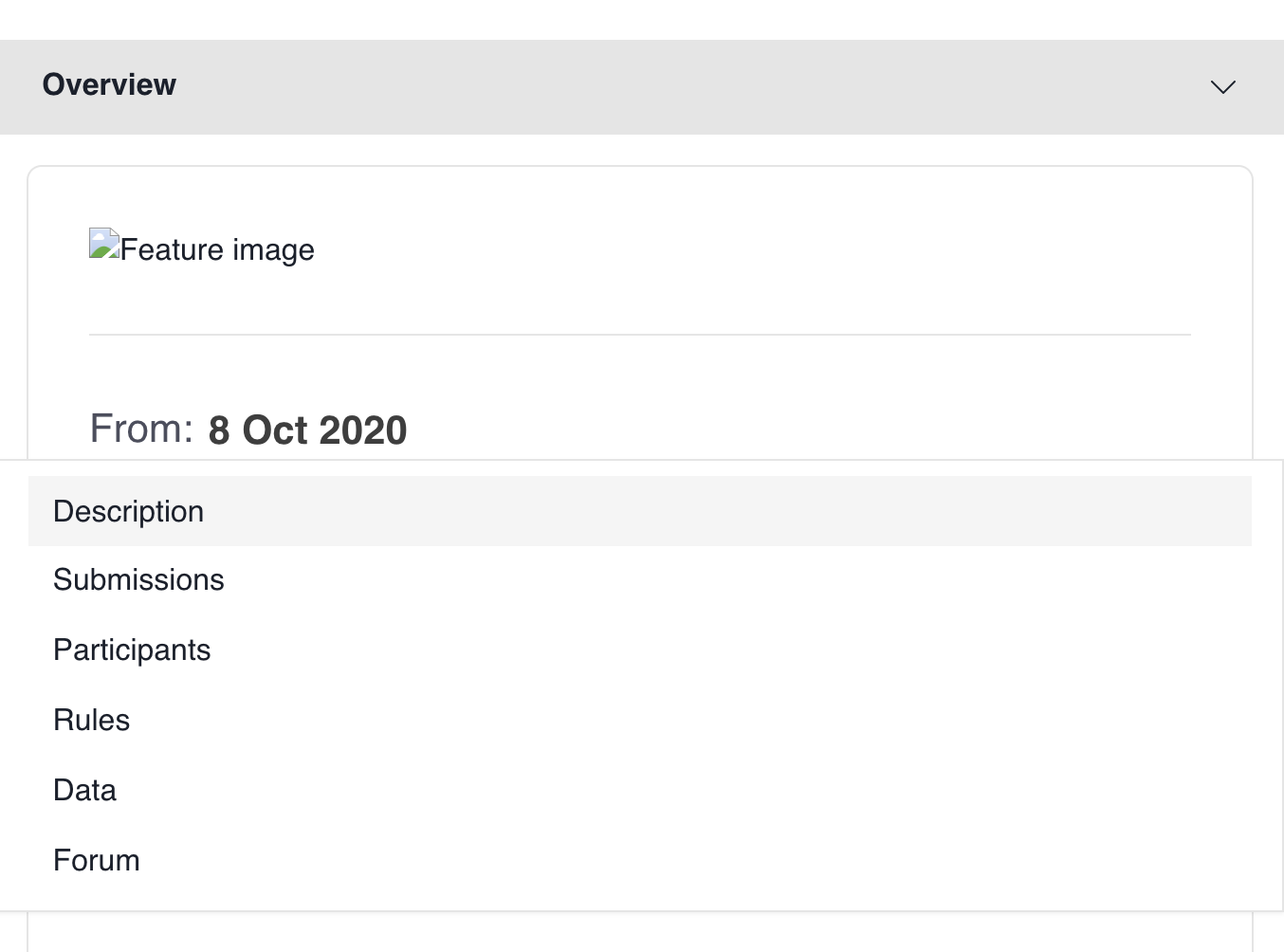1284x952 pixels.
Task: Navigate to the Data section
Action: (84, 790)
